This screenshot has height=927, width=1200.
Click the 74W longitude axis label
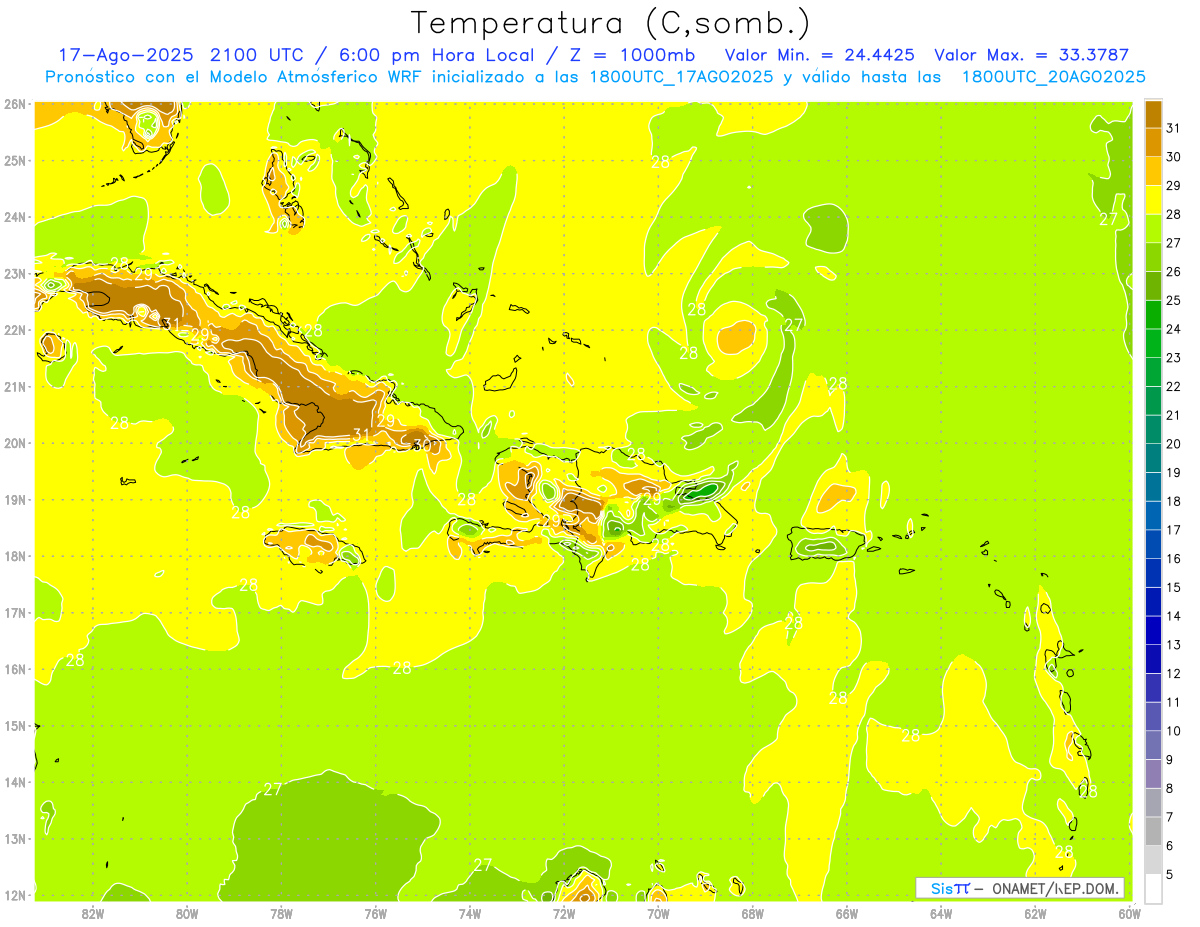[x=469, y=913]
